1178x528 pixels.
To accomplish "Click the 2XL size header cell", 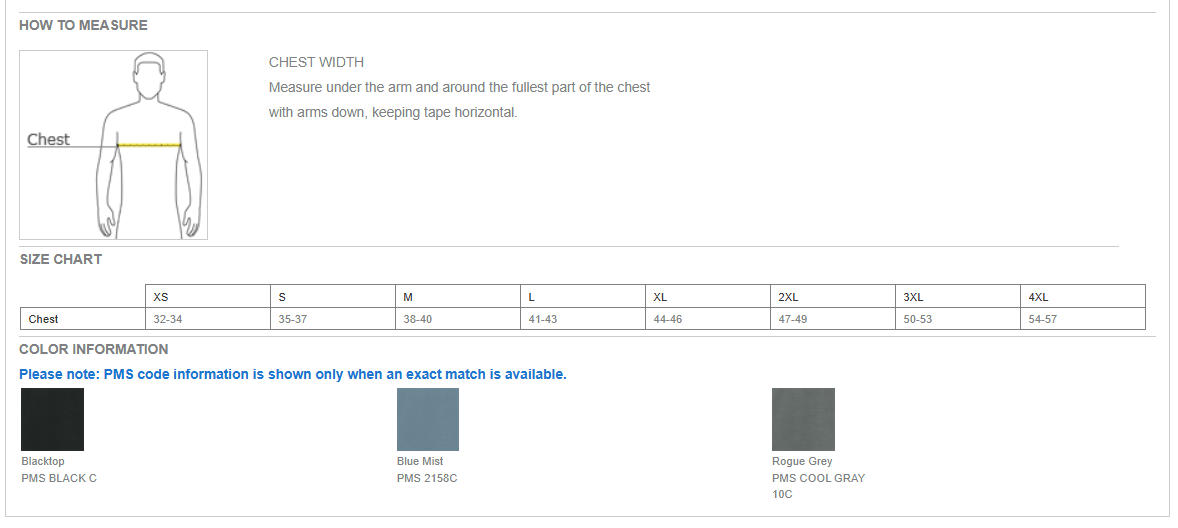I will click(832, 297).
